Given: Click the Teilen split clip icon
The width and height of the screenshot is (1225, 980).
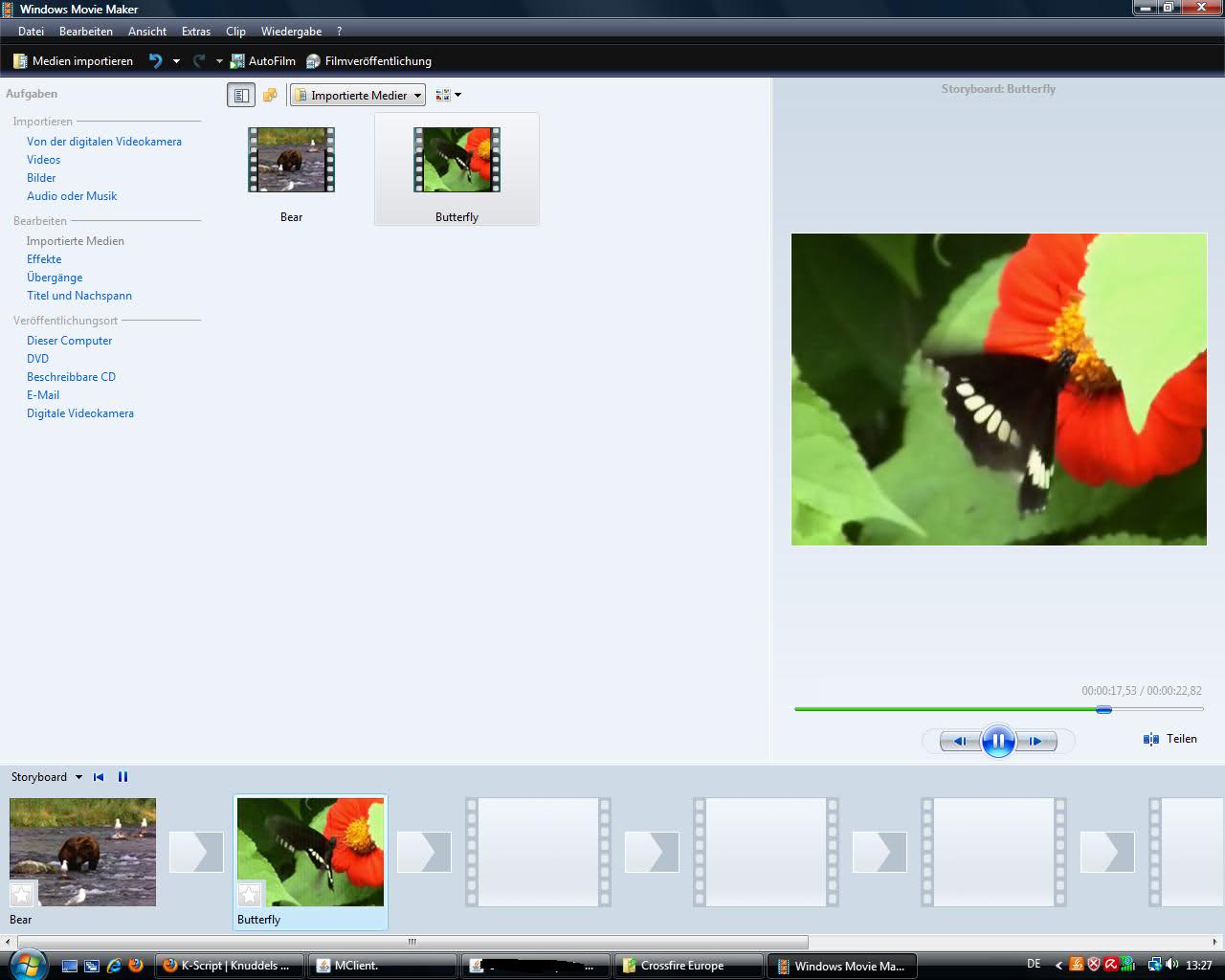Looking at the screenshot, I should click(1151, 739).
